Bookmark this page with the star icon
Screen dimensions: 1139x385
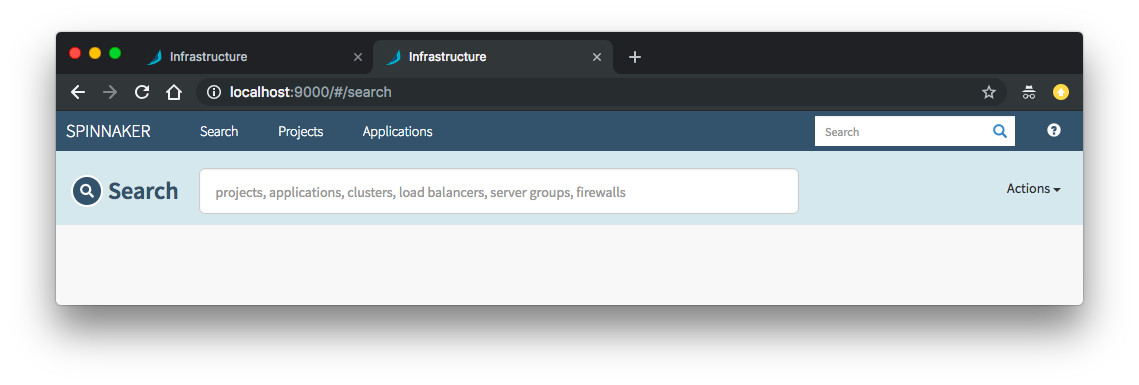click(989, 92)
